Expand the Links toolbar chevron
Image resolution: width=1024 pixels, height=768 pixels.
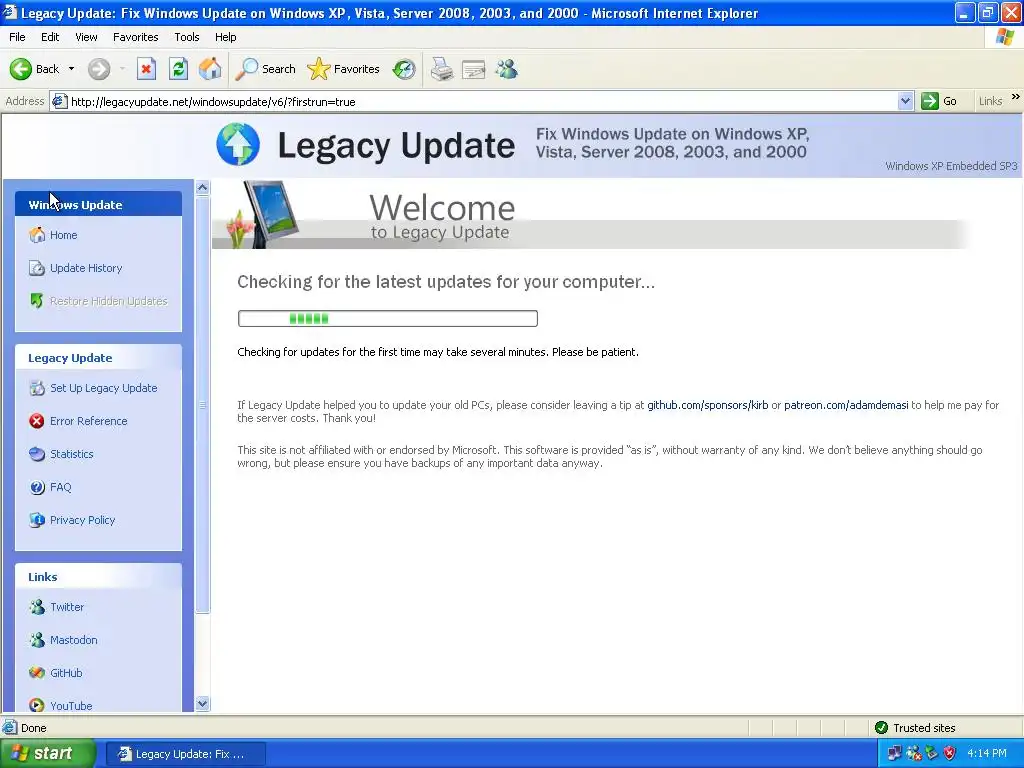(x=1015, y=97)
